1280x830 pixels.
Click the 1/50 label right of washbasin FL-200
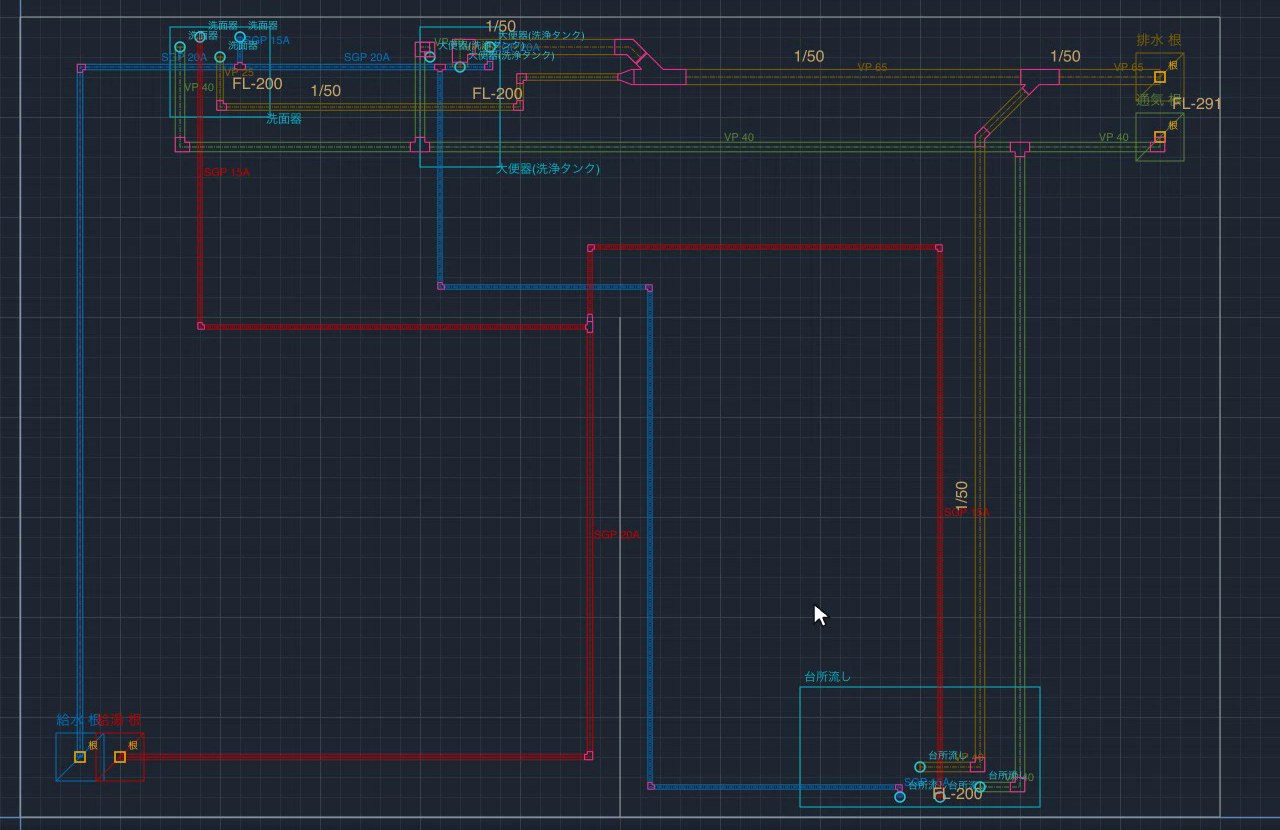(326, 91)
